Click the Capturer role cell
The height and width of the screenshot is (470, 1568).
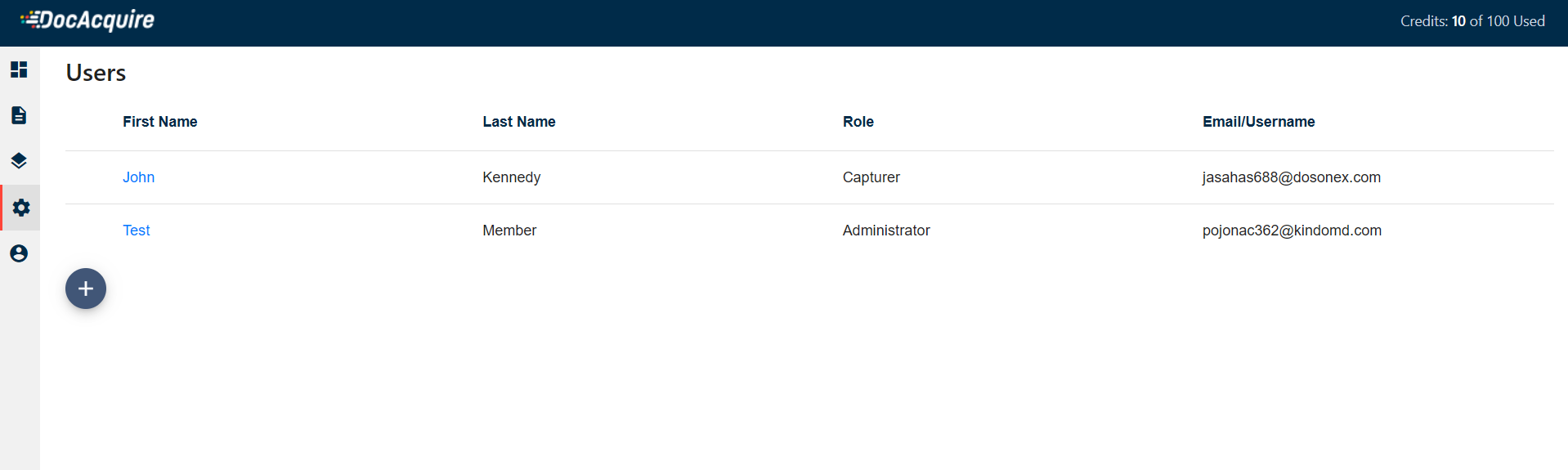871,177
